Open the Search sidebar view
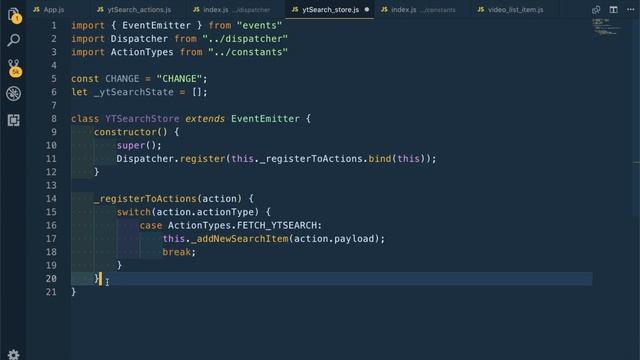Image resolution: width=640 pixels, height=360 pixels. [13, 40]
